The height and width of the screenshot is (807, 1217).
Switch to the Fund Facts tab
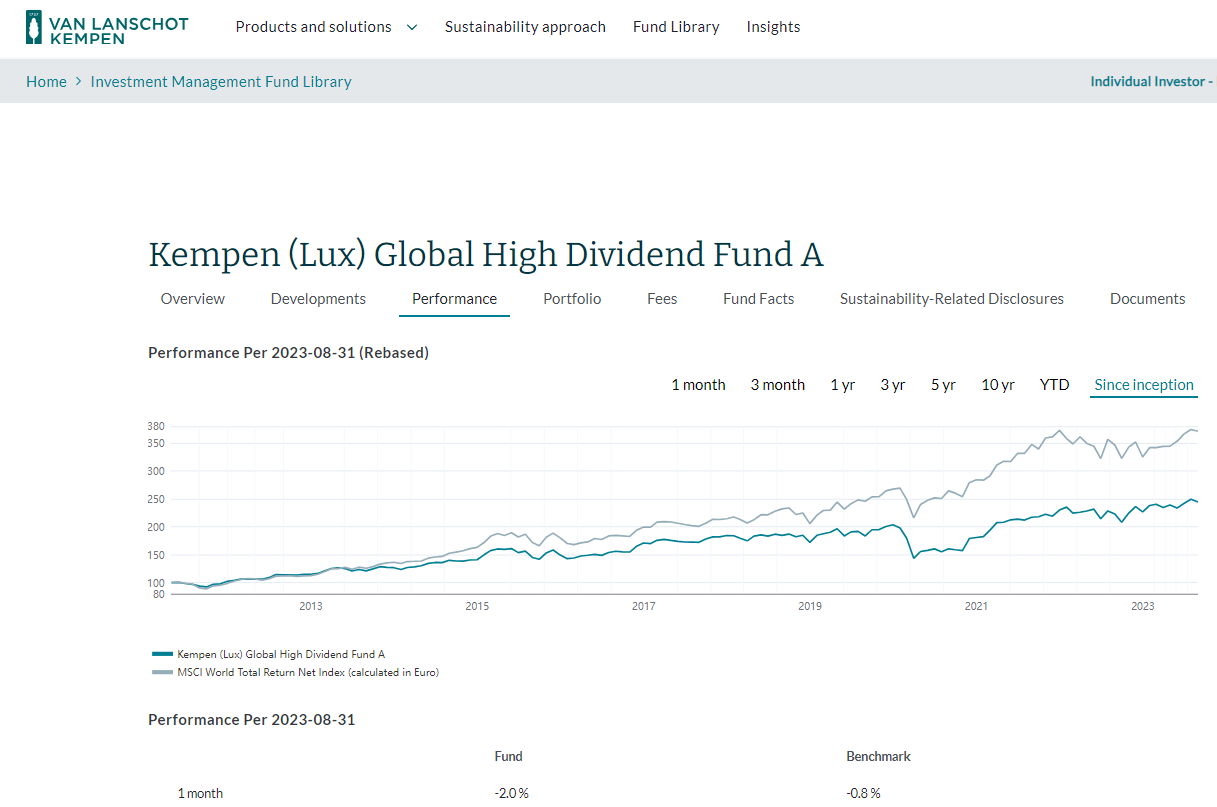click(x=758, y=299)
